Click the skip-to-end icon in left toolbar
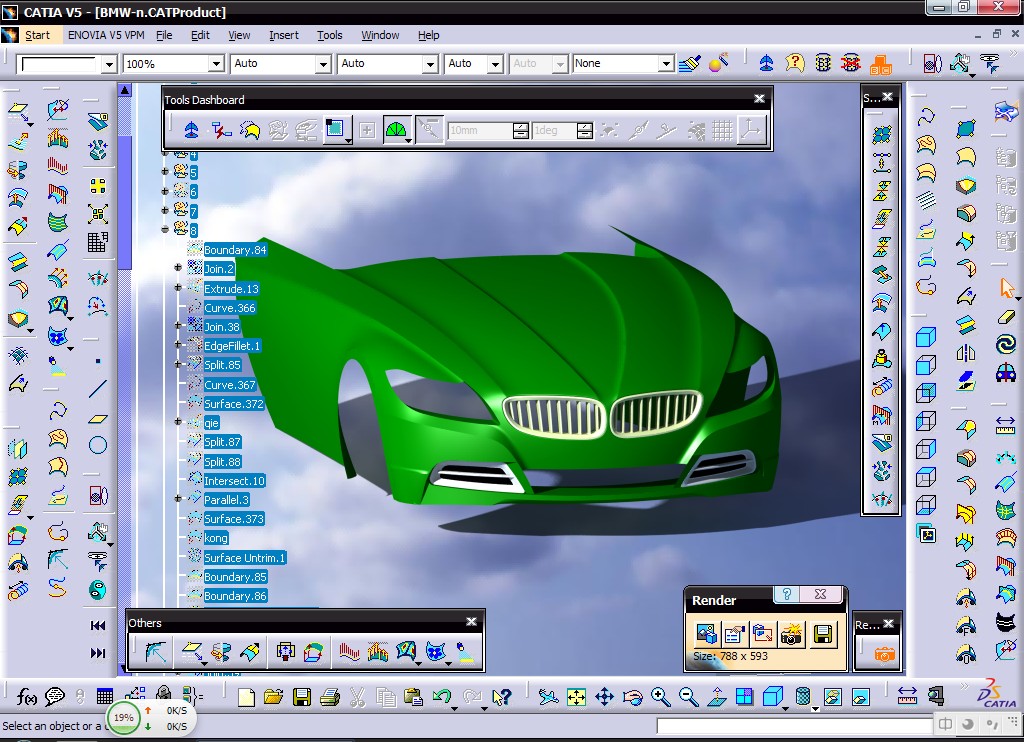 tap(98, 653)
